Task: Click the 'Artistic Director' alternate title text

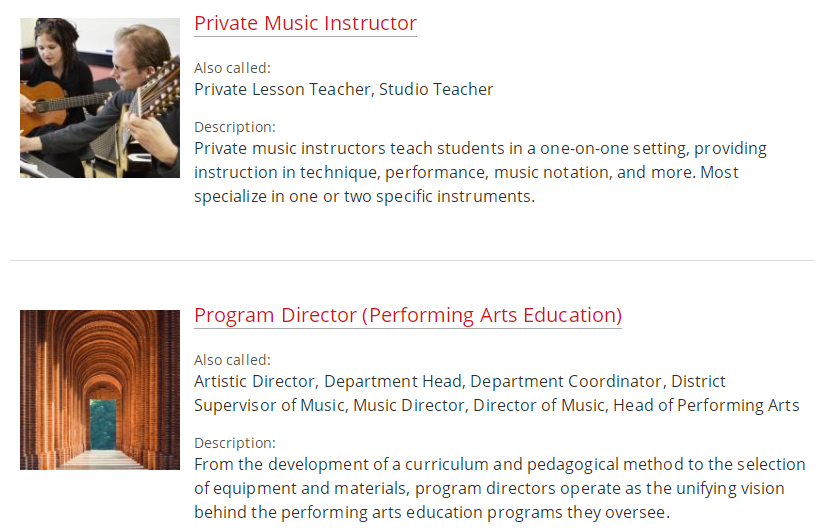Action: click(x=256, y=381)
